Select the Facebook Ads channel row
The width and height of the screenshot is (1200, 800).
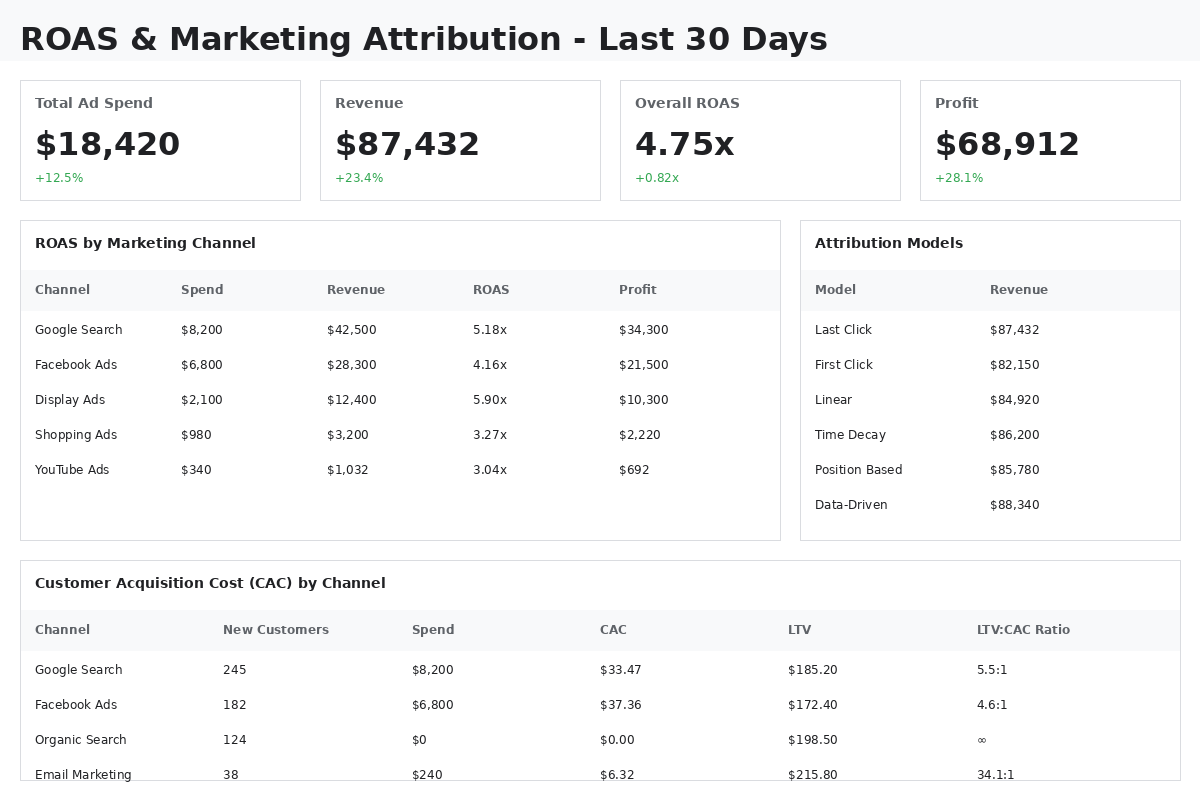400,365
